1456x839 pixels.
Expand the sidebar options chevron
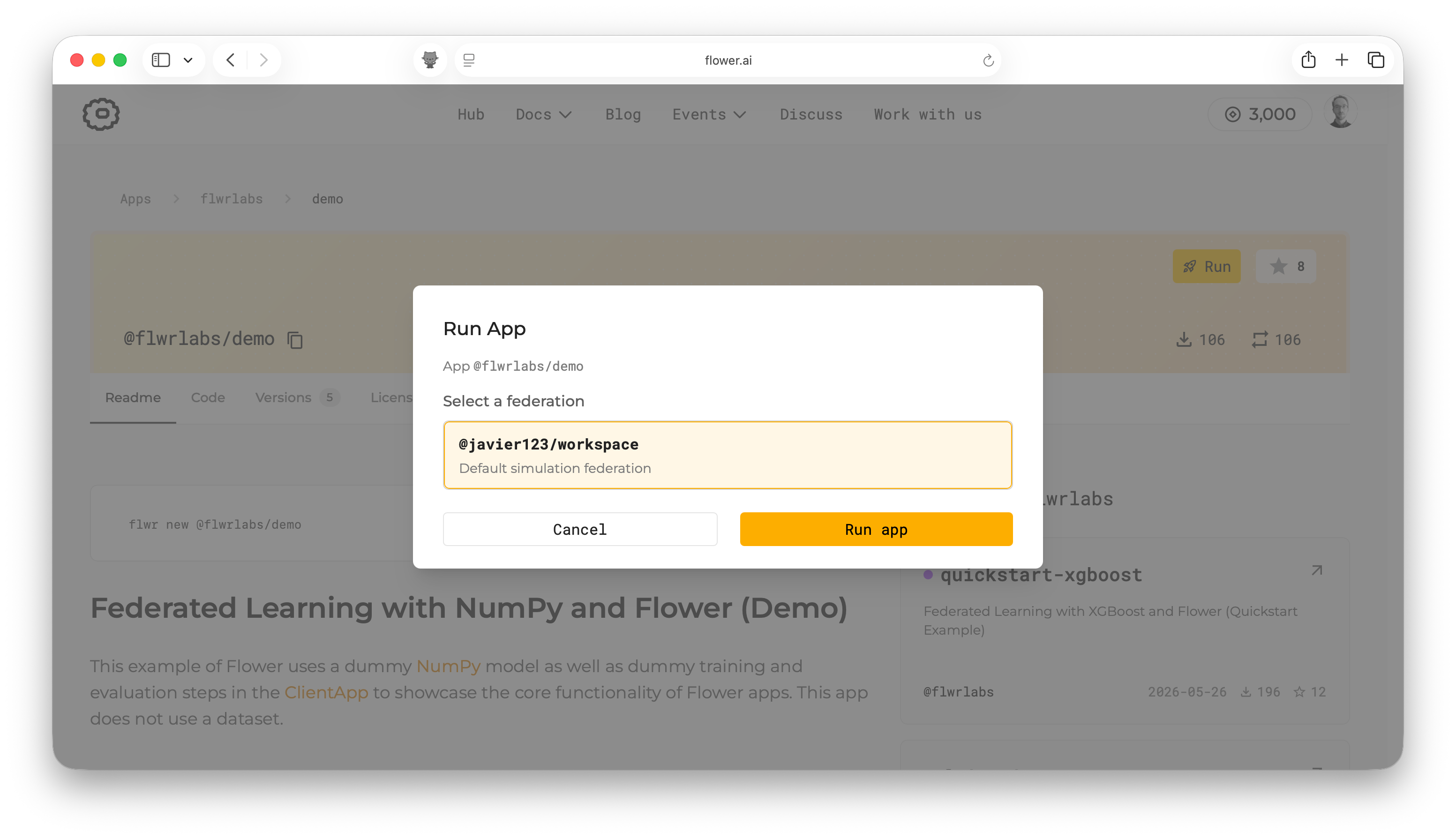click(x=188, y=60)
